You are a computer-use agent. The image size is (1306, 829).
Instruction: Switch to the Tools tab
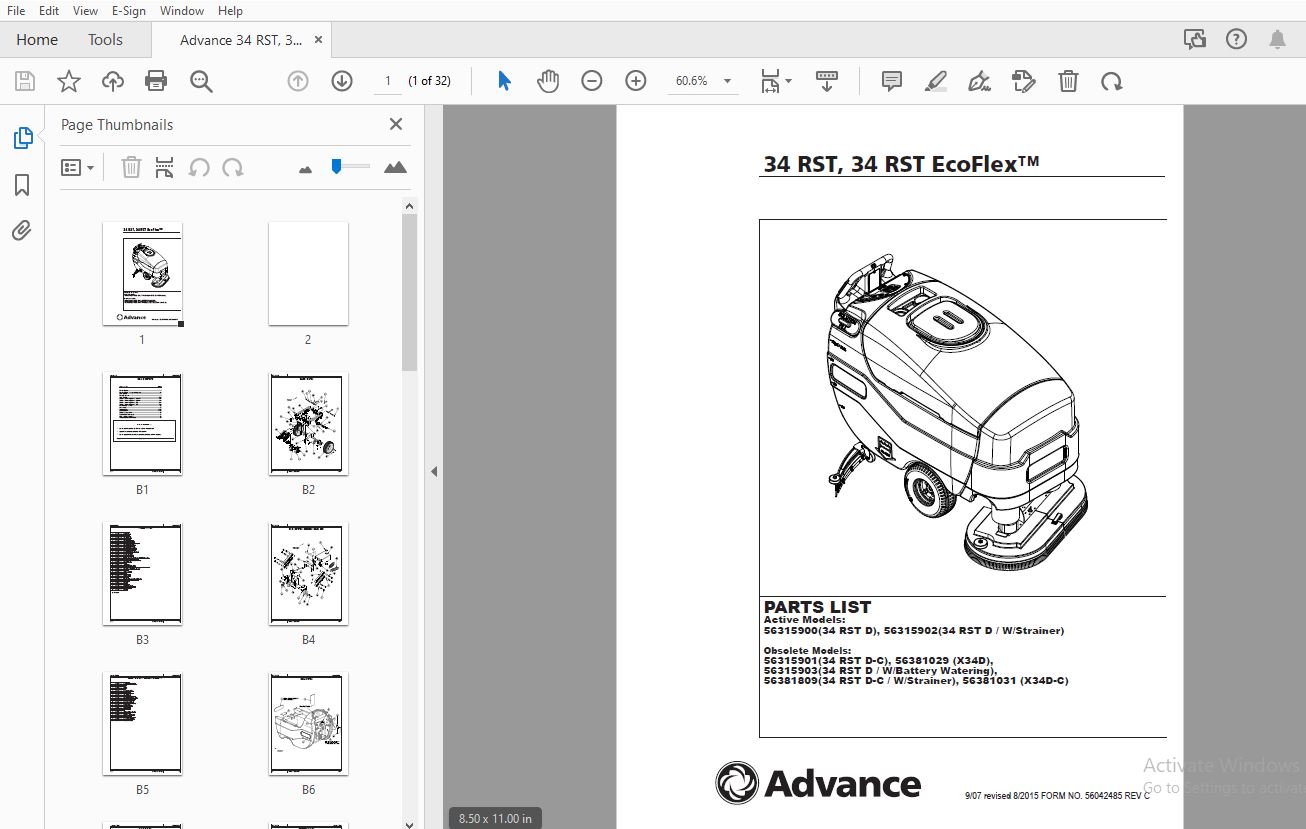105,40
